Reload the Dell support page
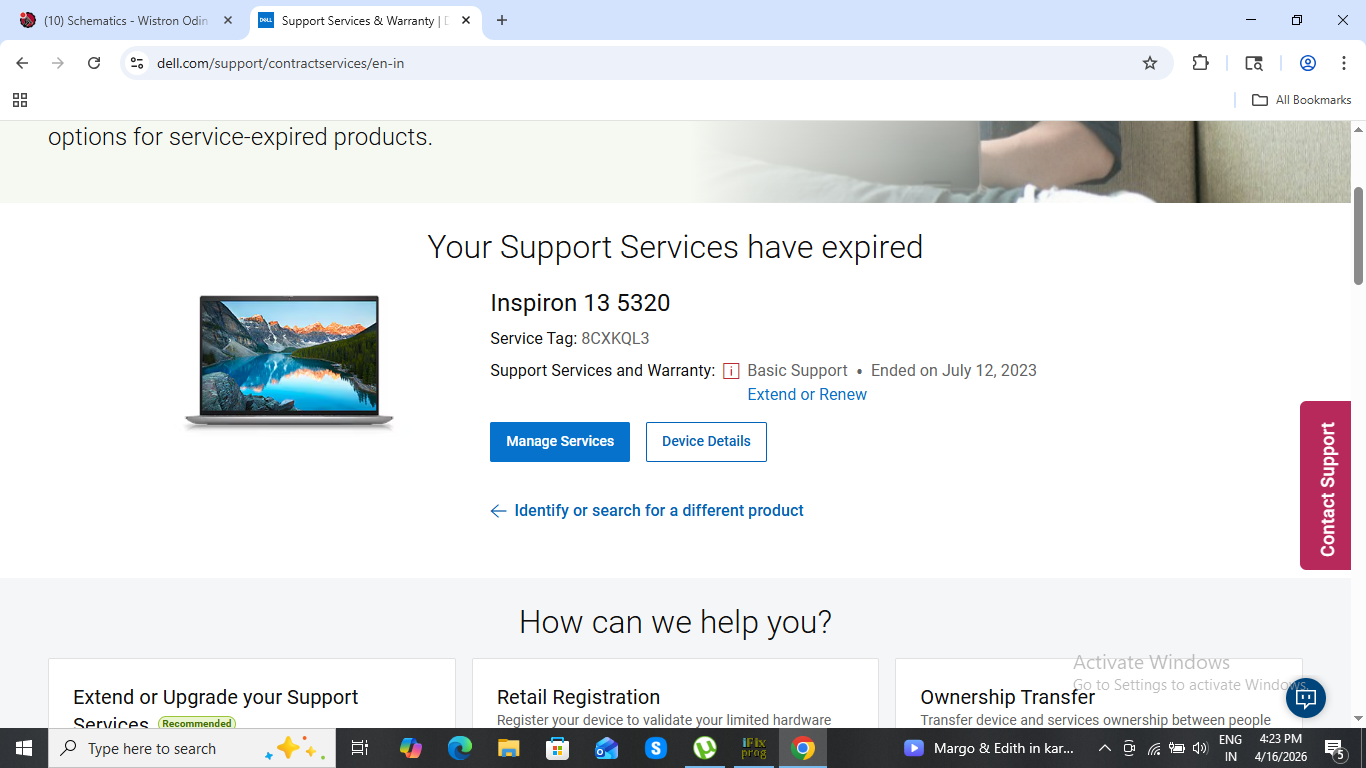Viewport: 1366px width, 768px height. click(x=93, y=62)
